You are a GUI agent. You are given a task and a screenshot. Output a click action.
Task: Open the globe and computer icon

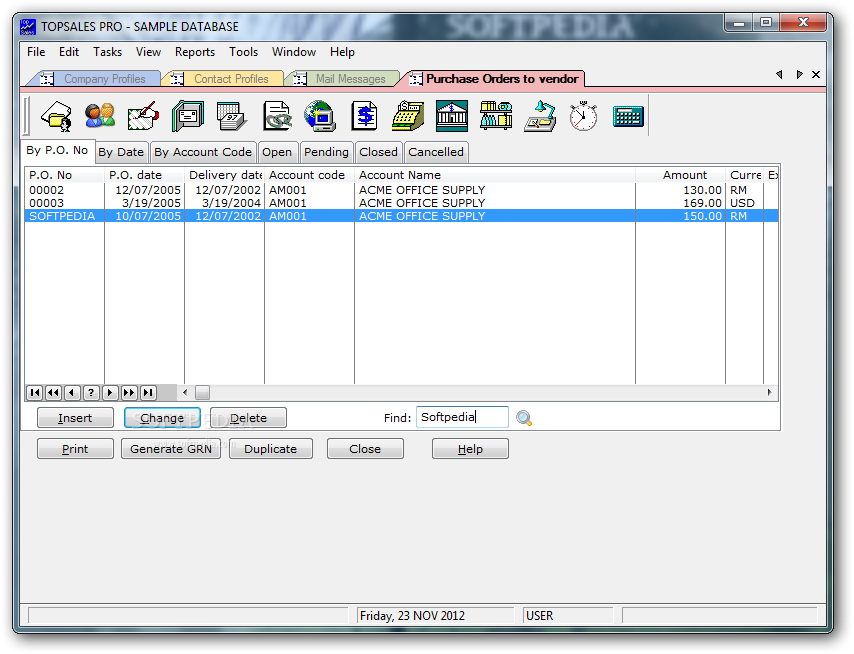(x=320, y=116)
